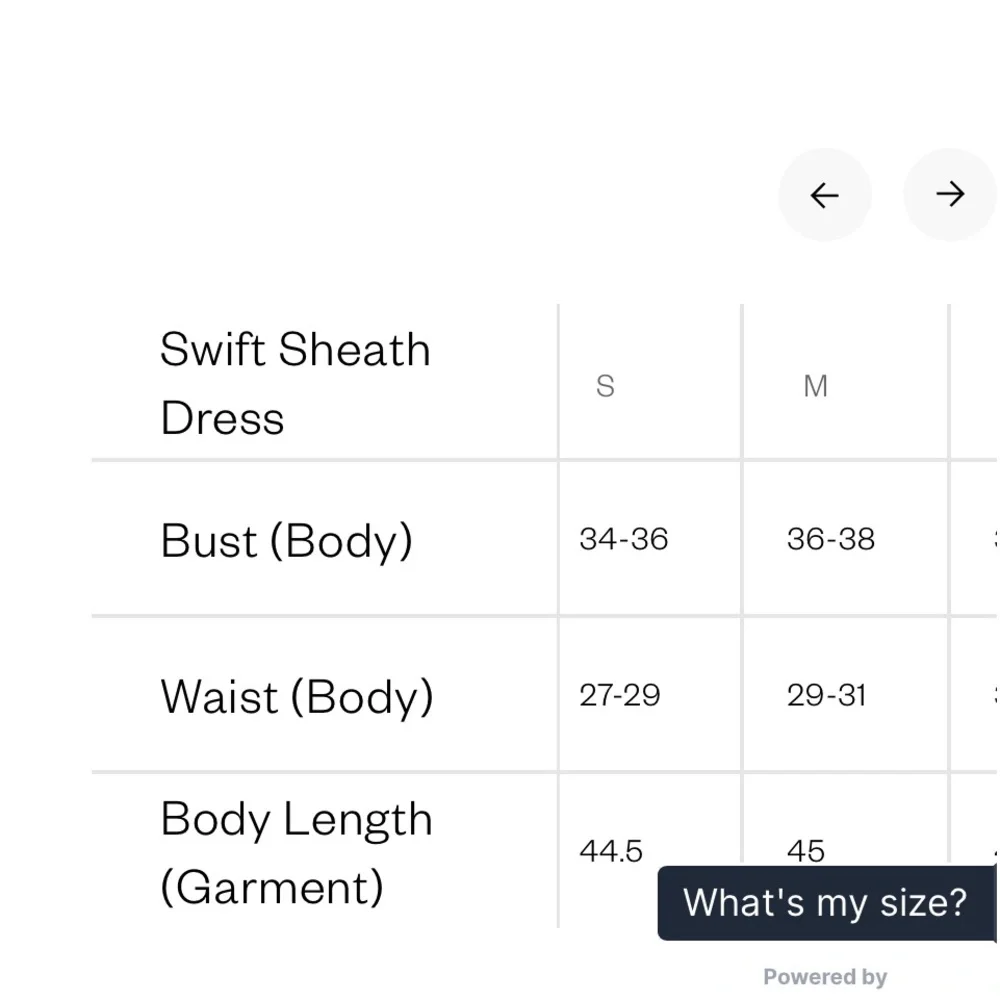Click the 29-31 waist value for M
Viewport: 1000px width, 1000px height.
[x=826, y=695]
